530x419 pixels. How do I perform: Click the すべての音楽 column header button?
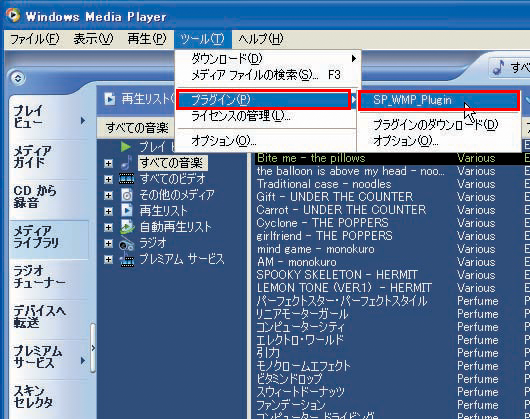click(x=136, y=128)
